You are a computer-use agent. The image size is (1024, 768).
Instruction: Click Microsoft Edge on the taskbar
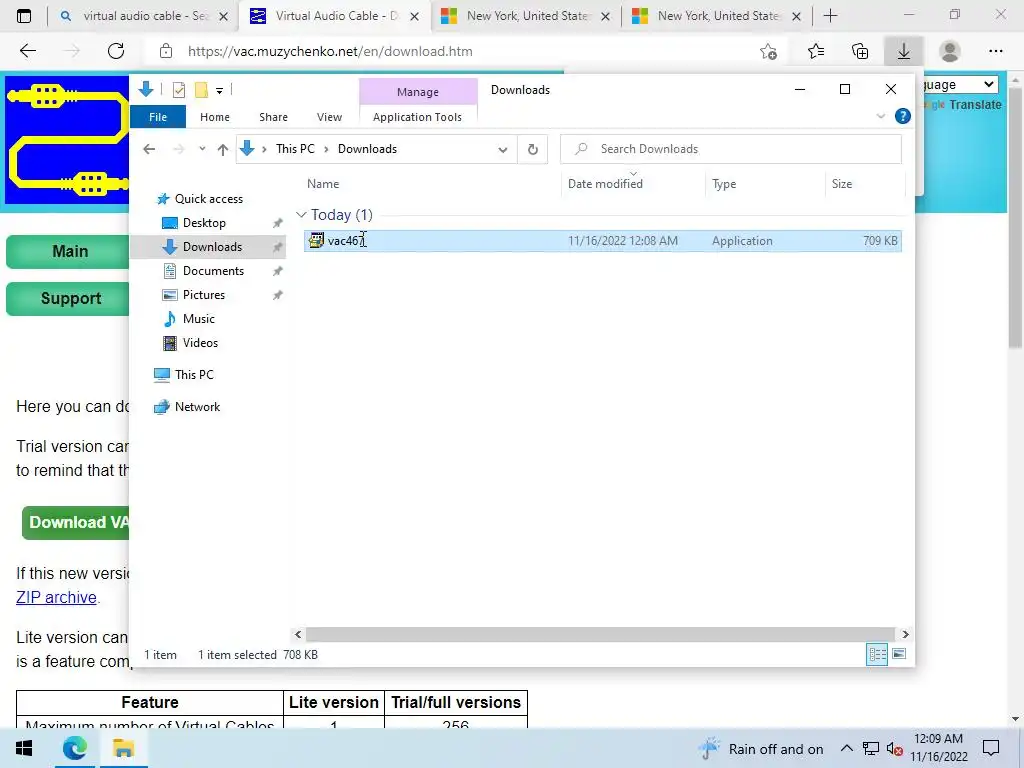[x=75, y=748]
